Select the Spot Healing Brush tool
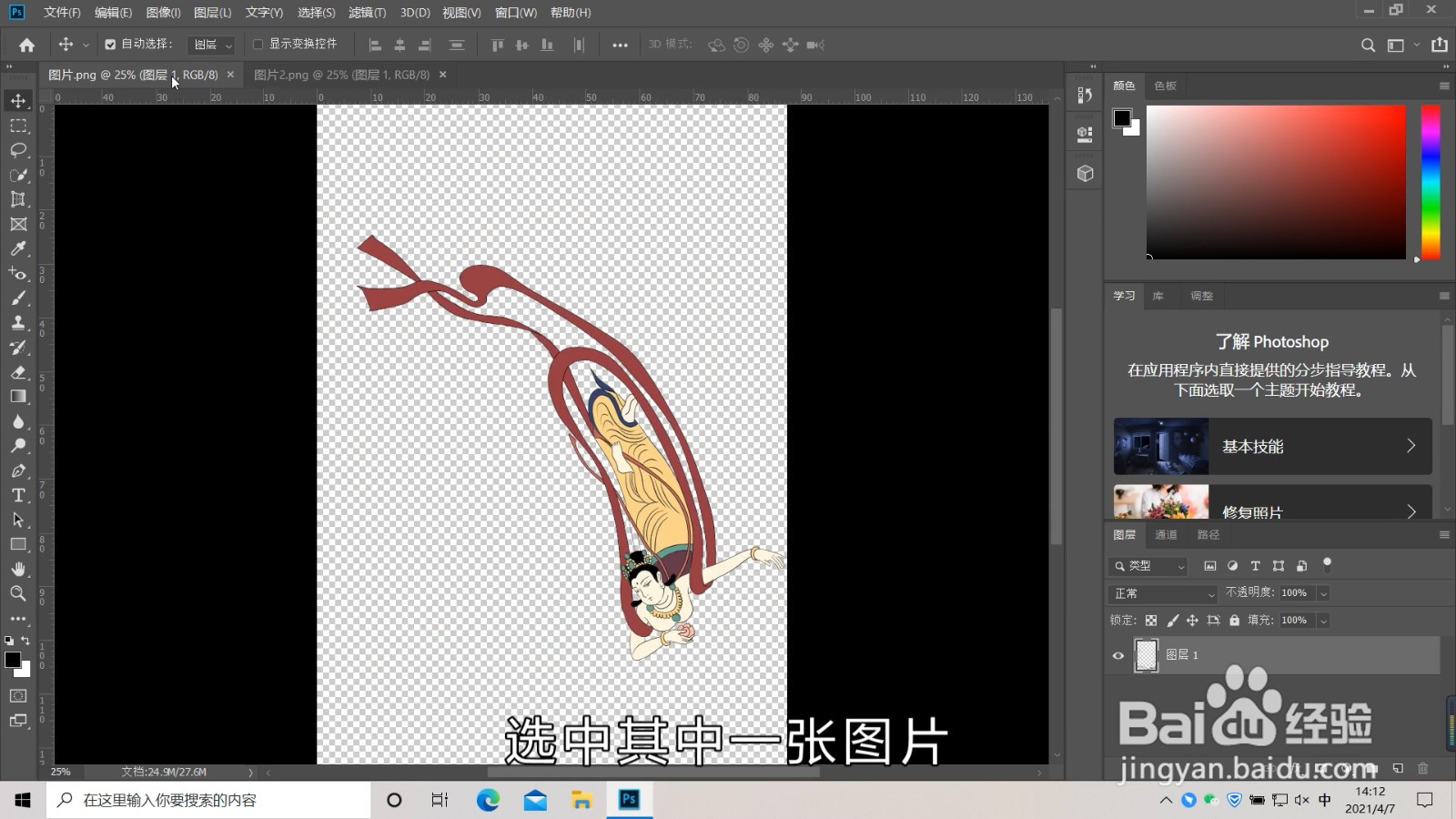The height and width of the screenshot is (819, 1456). pyautogui.click(x=18, y=273)
